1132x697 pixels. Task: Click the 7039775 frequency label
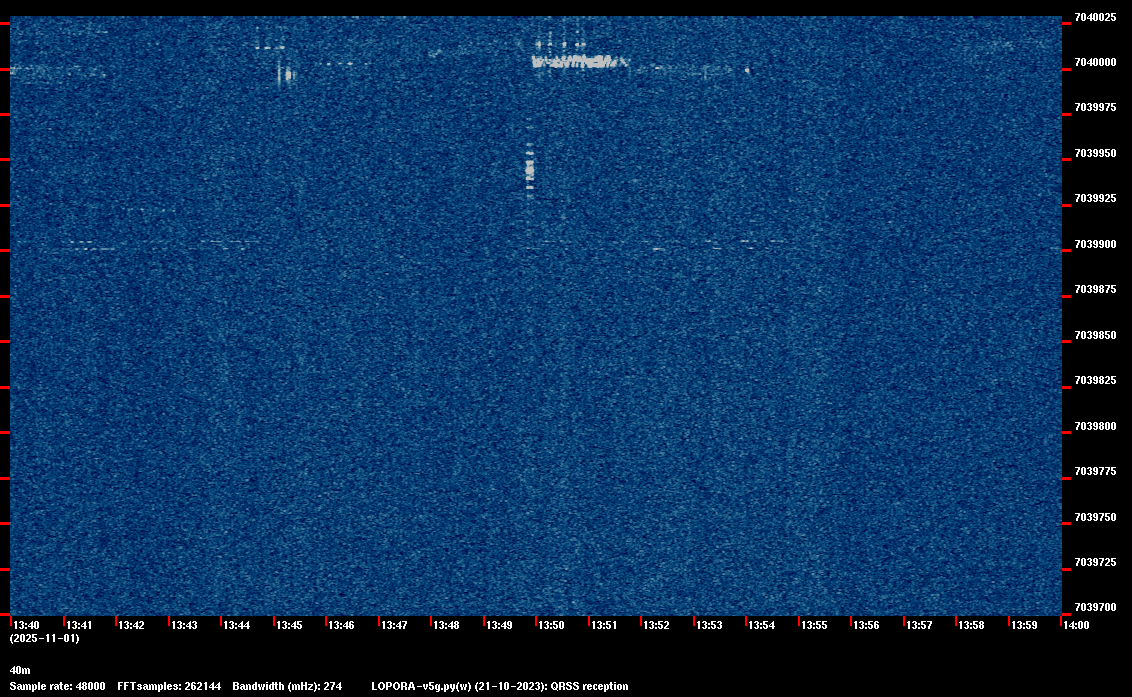pyautogui.click(x=1095, y=472)
